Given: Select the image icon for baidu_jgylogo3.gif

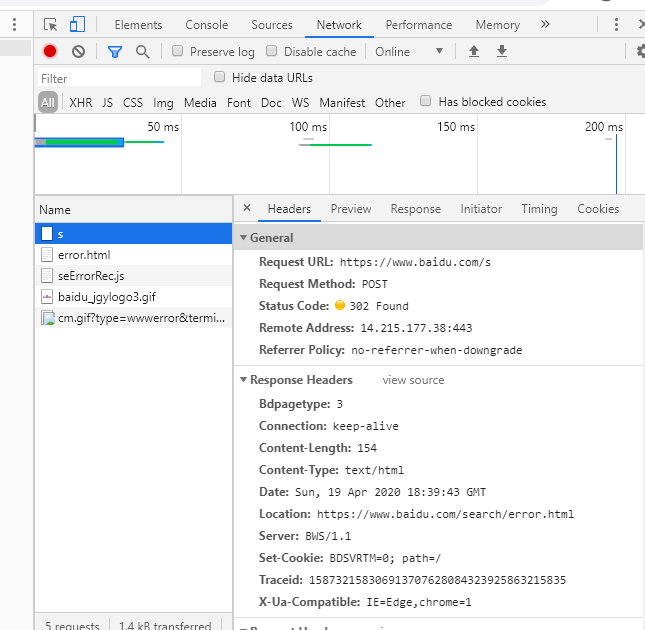Looking at the screenshot, I should (x=47, y=297).
